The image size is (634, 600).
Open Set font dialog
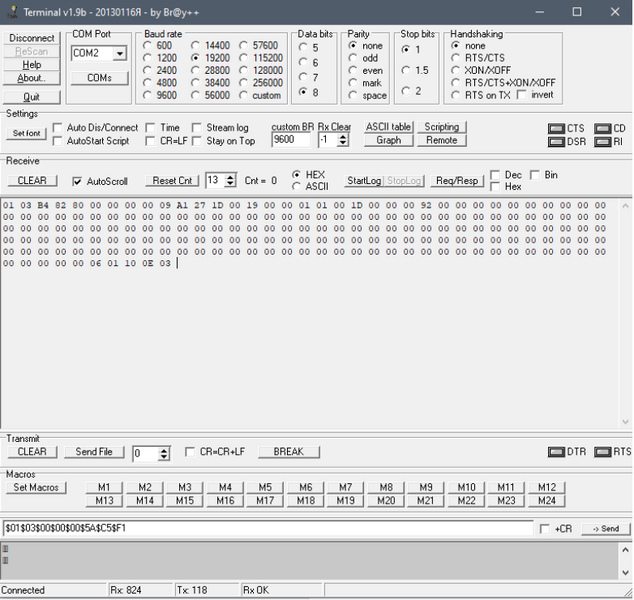[26, 133]
